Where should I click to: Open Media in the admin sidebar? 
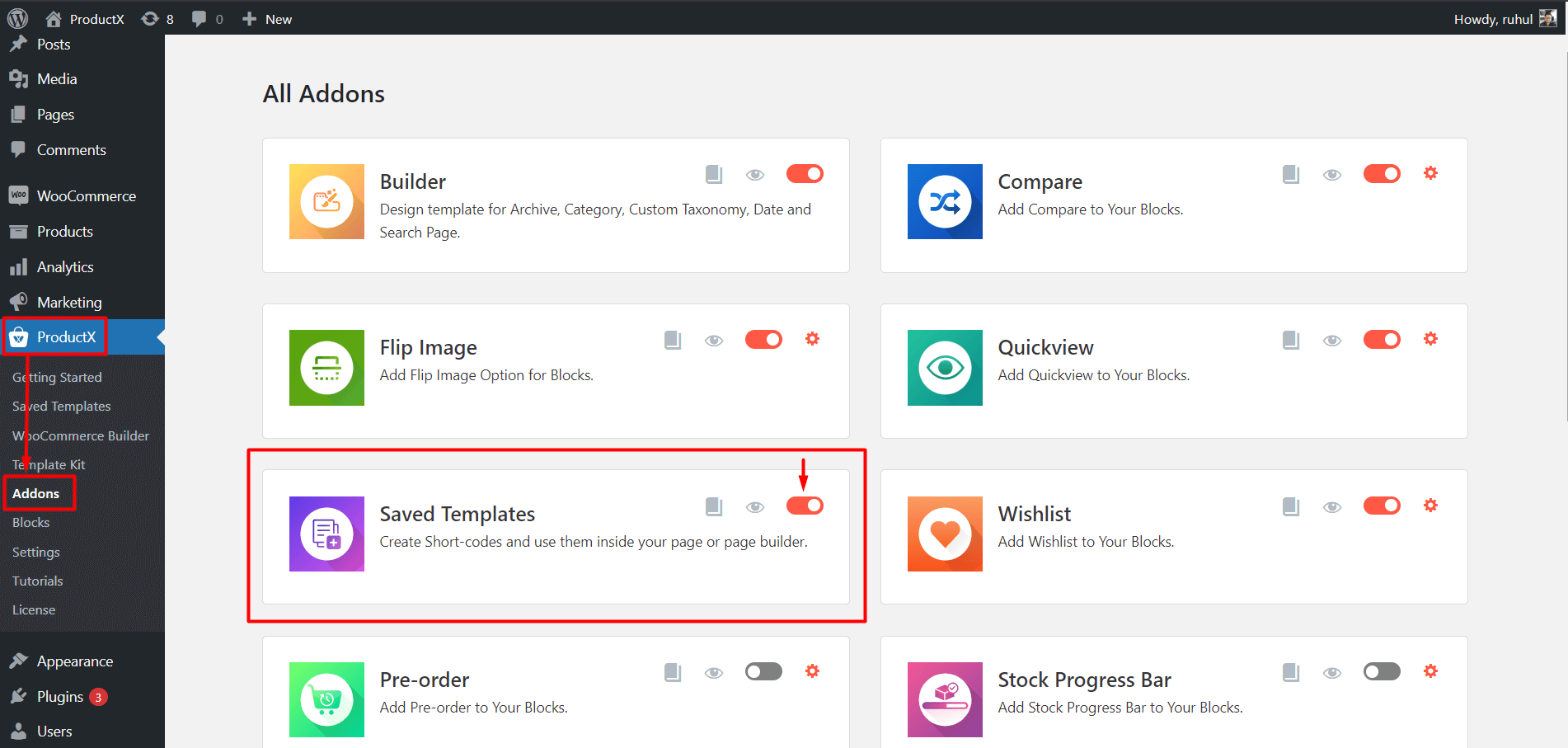[82, 79]
